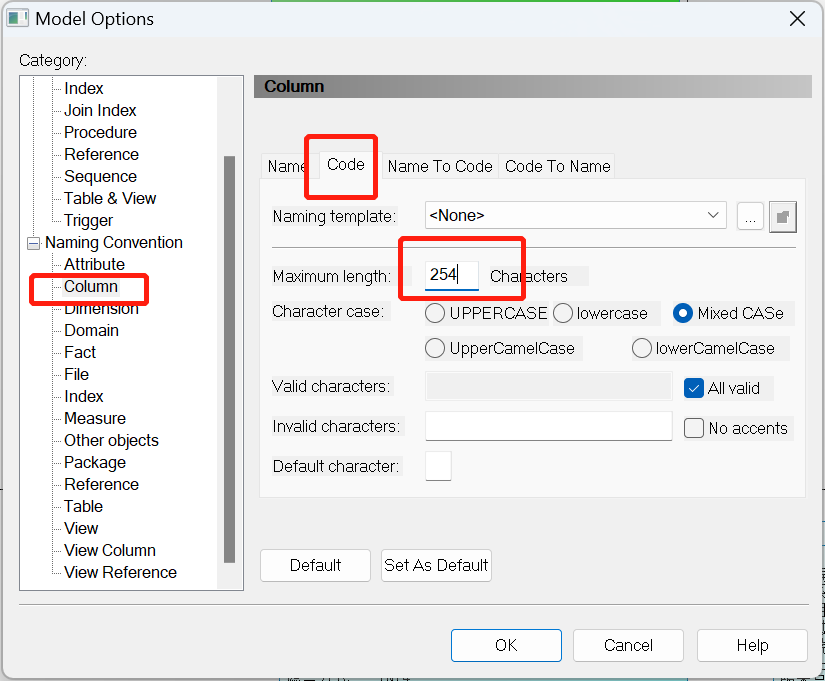Click the naming template properties icon button
Image resolution: width=825 pixels, height=681 pixels.
(782, 216)
